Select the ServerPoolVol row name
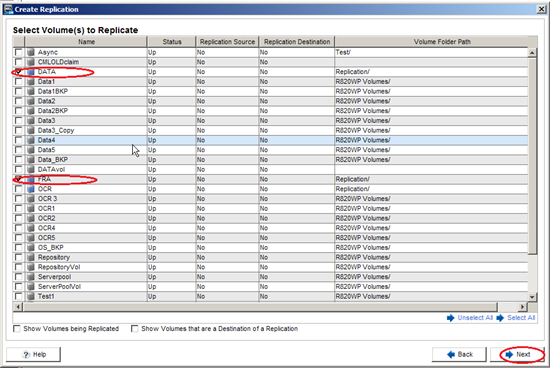The height and width of the screenshot is (368, 550). [59, 287]
